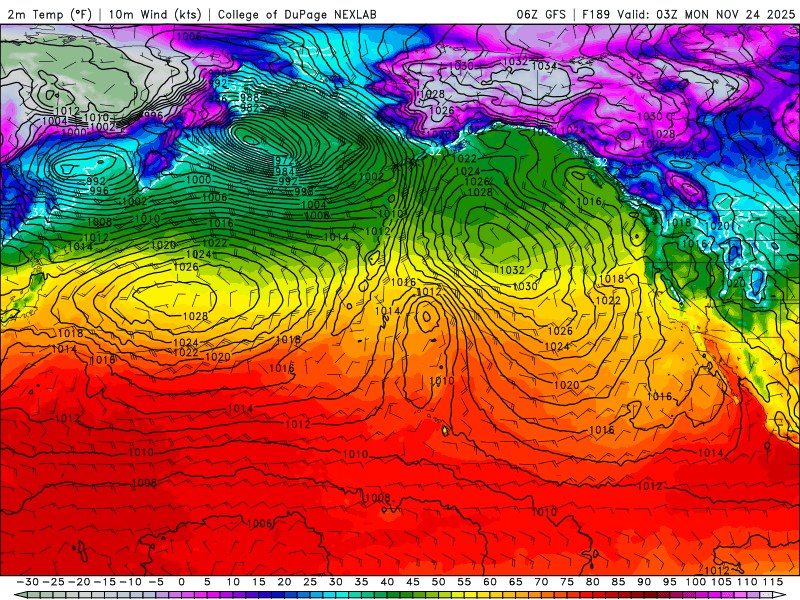800x600 pixels.
Task: Click the 105 value on the temperature scale
Action: click(720, 582)
